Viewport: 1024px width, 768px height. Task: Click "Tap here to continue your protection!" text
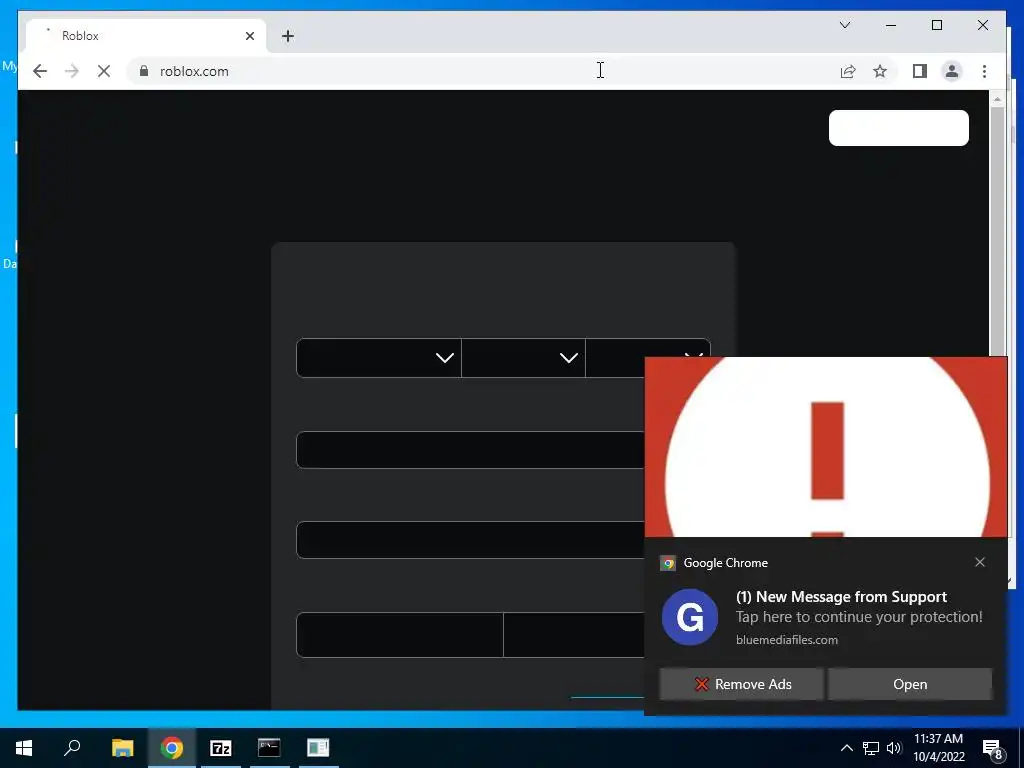(x=859, y=617)
